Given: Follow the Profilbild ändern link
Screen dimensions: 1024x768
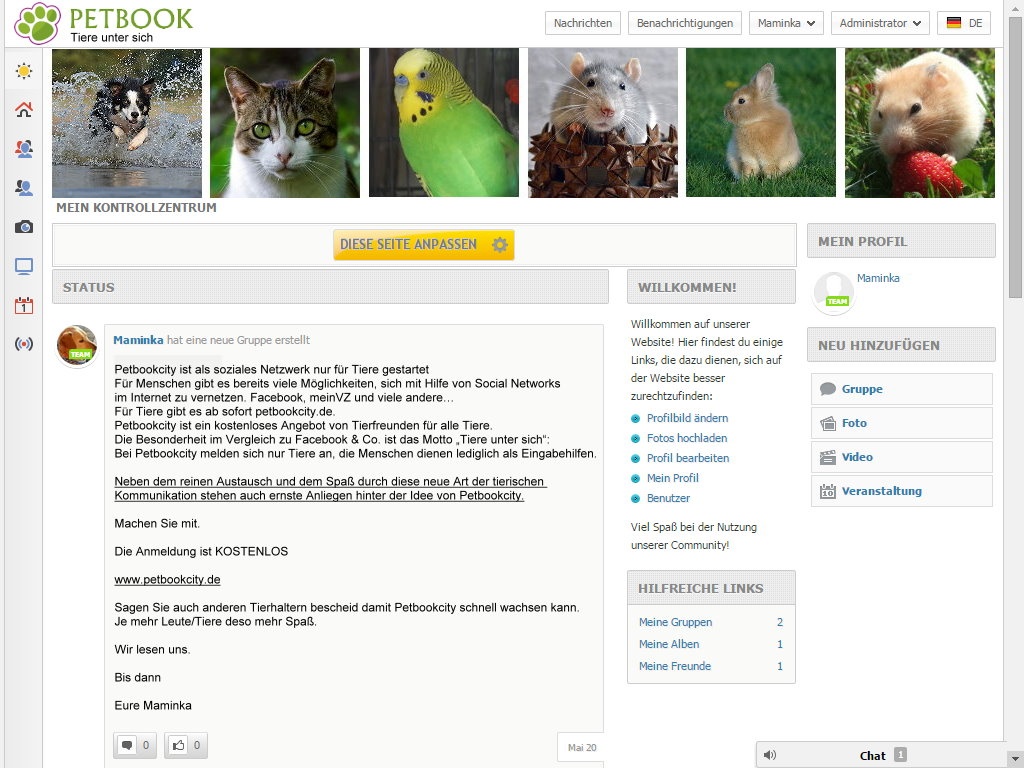Looking at the screenshot, I should coord(687,418).
